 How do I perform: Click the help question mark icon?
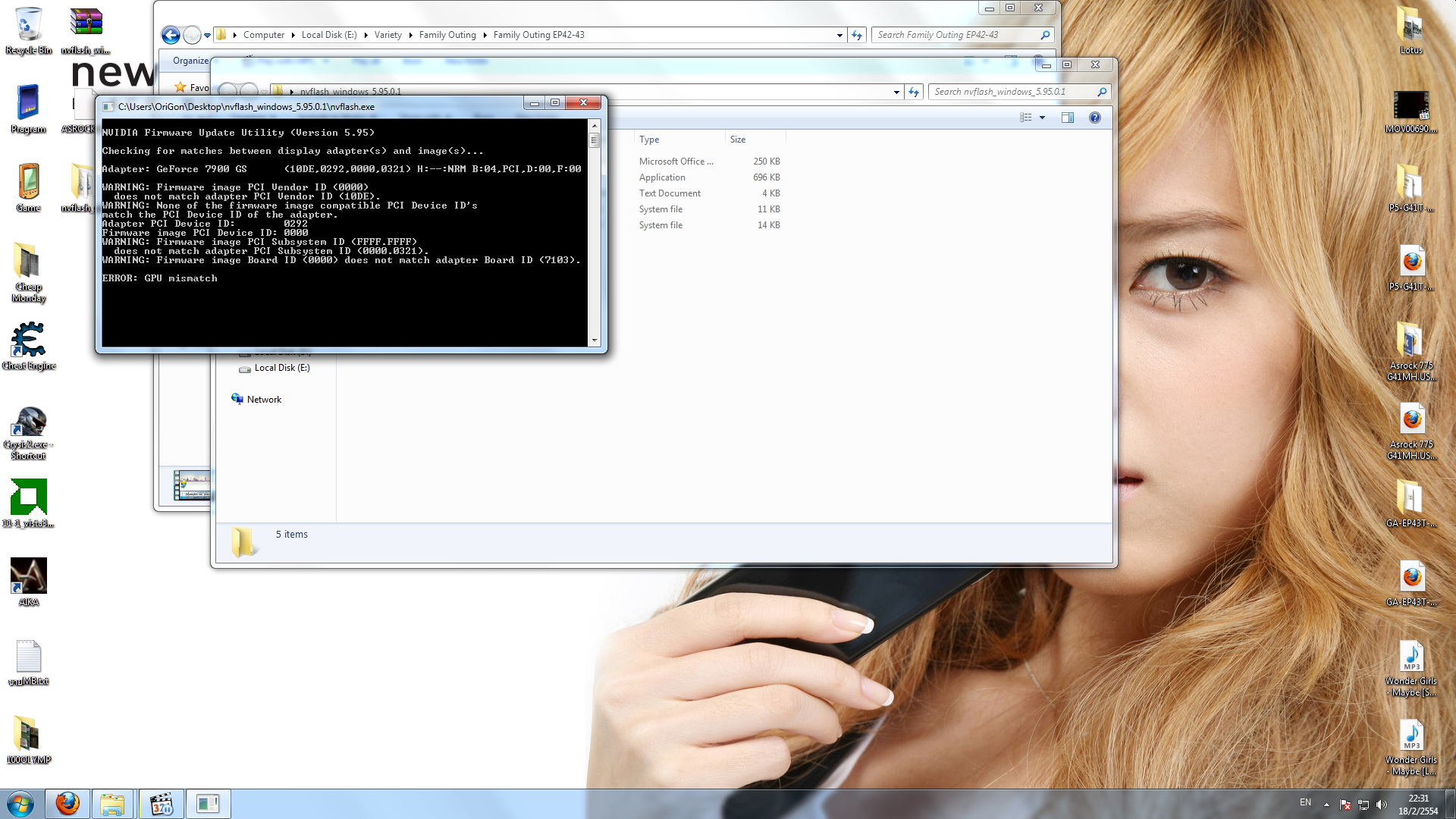tap(1094, 118)
